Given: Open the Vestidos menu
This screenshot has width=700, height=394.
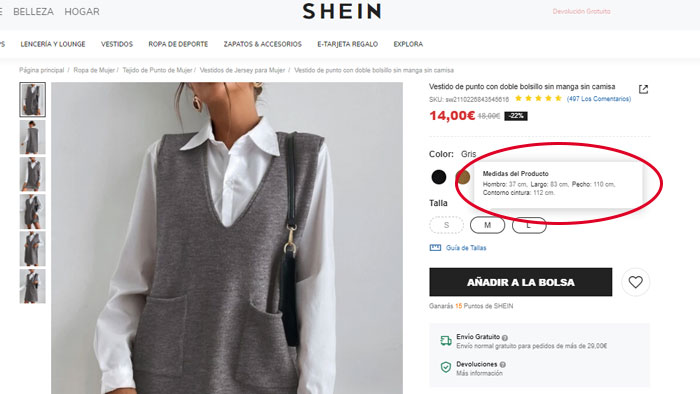Looking at the screenshot, I should pyautogui.click(x=117, y=44).
